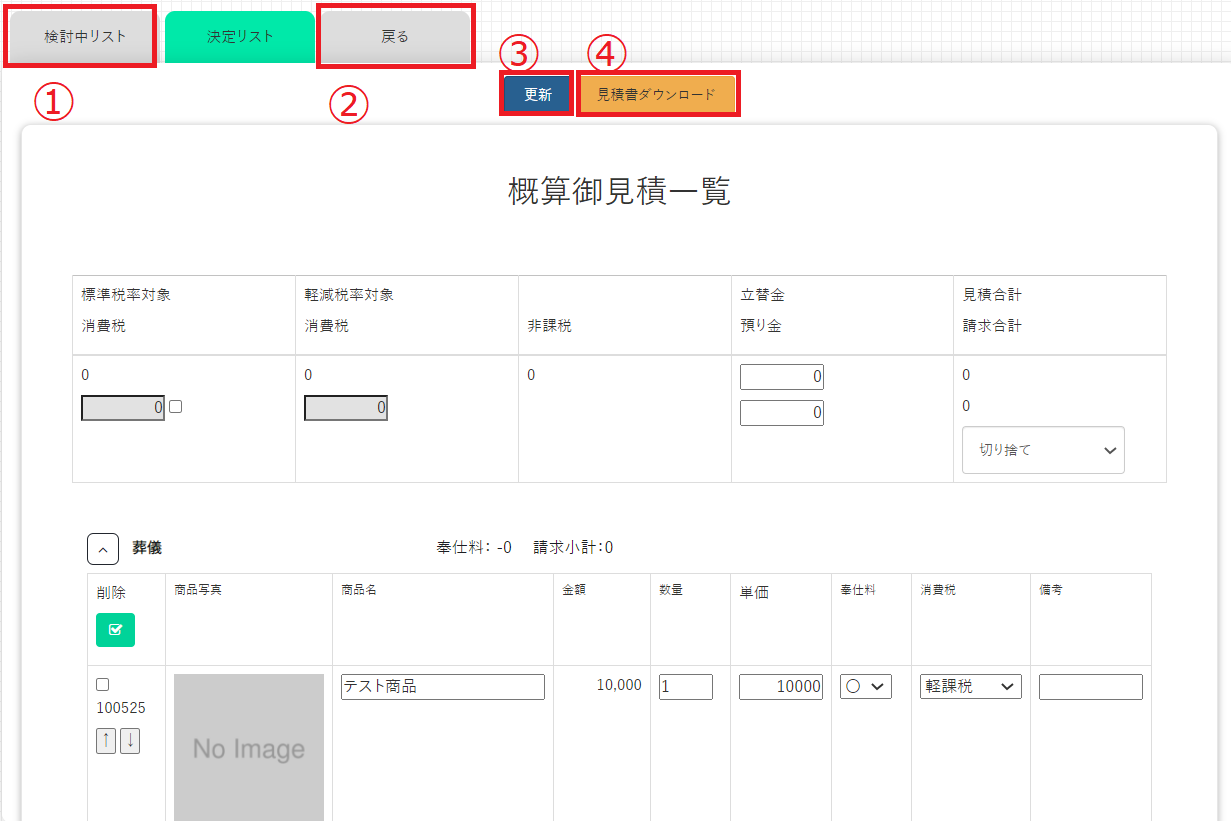Select the 決定リスト tab
This screenshot has height=821, width=1231.
pos(240,37)
